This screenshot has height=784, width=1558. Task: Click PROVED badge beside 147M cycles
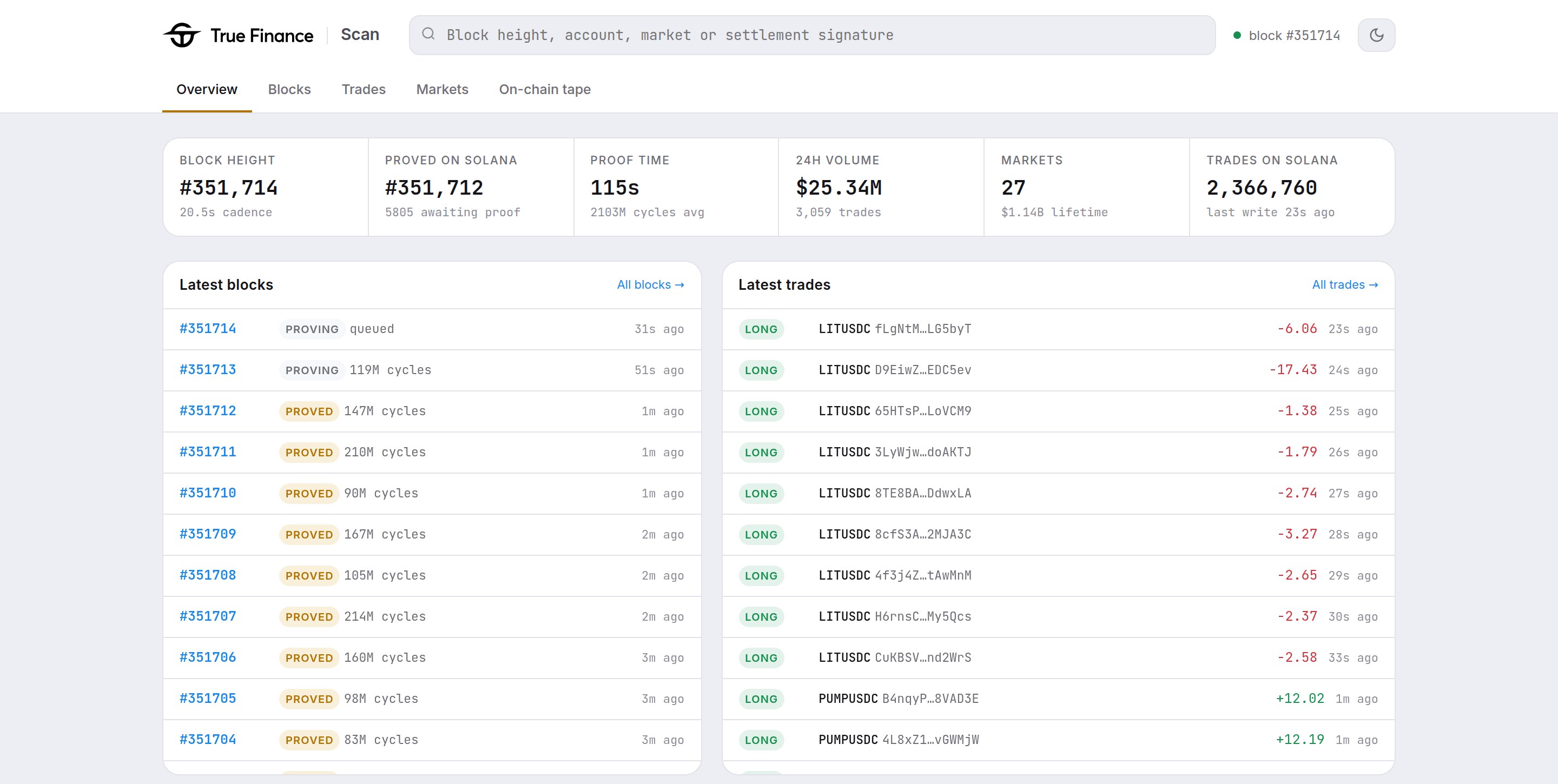click(309, 411)
